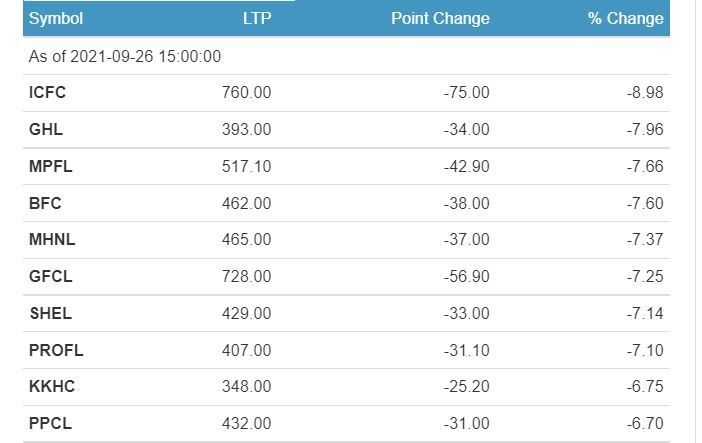
Task: Open the ICFC stock symbol
Action: coord(47,93)
